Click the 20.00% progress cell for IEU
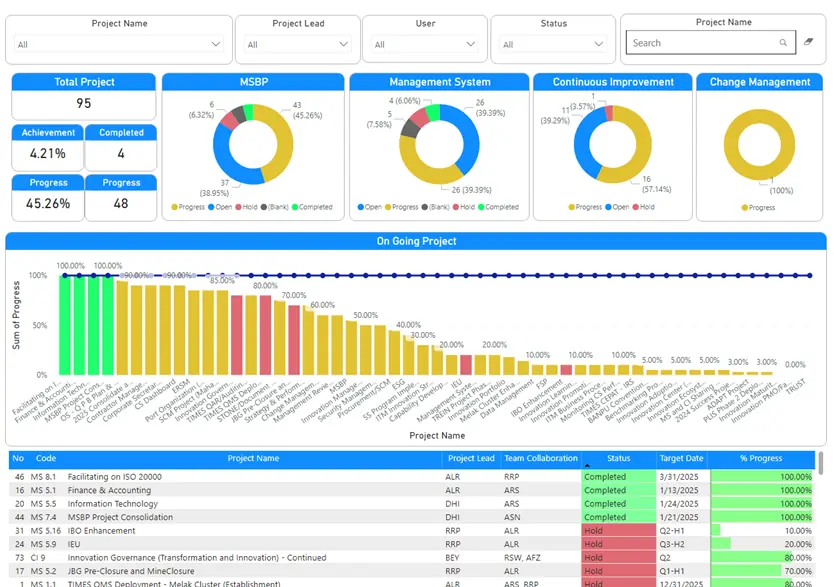This screenshot has height=587, width=834. [x=761, y=544]
